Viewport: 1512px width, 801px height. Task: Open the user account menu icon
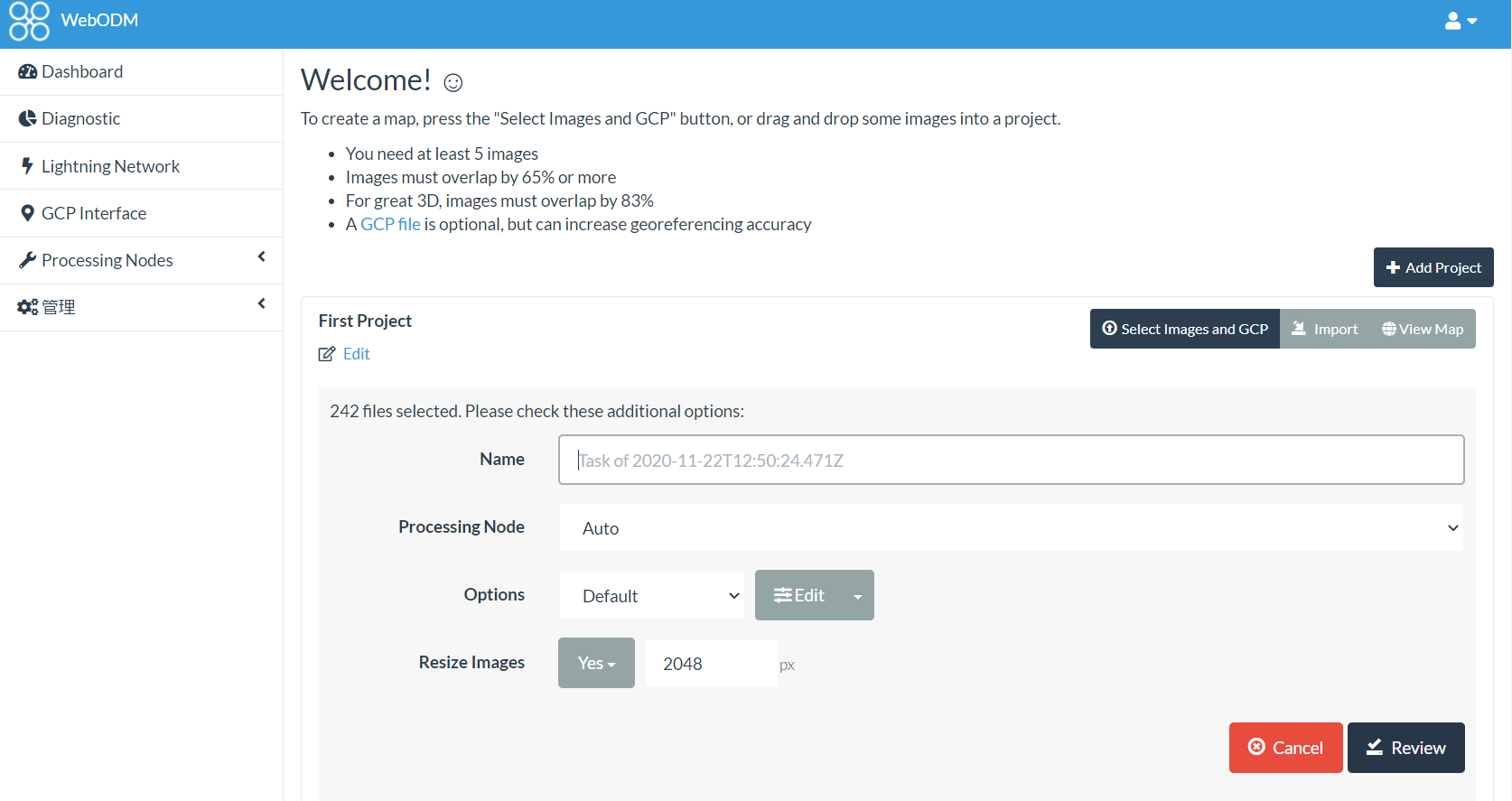point(1460,21)
